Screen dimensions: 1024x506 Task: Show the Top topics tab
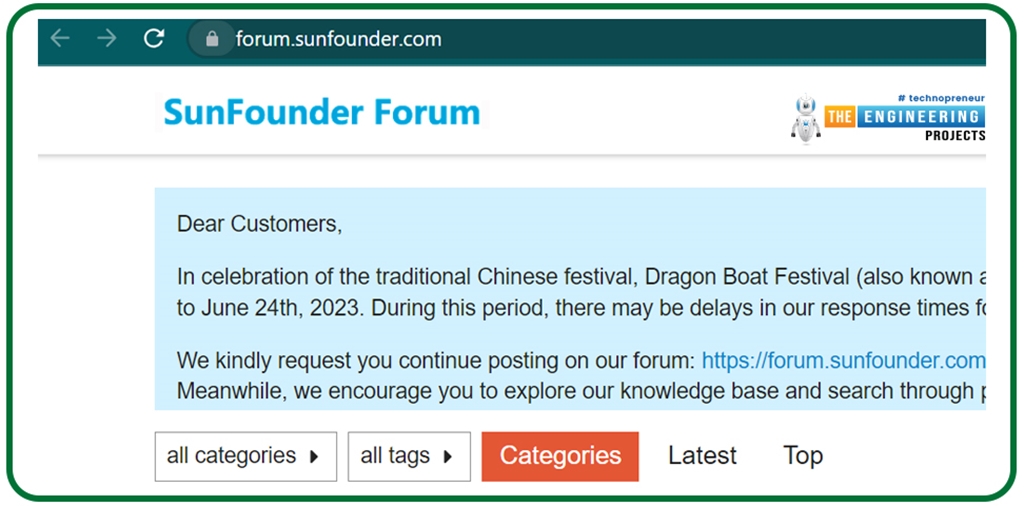(803, 456)
